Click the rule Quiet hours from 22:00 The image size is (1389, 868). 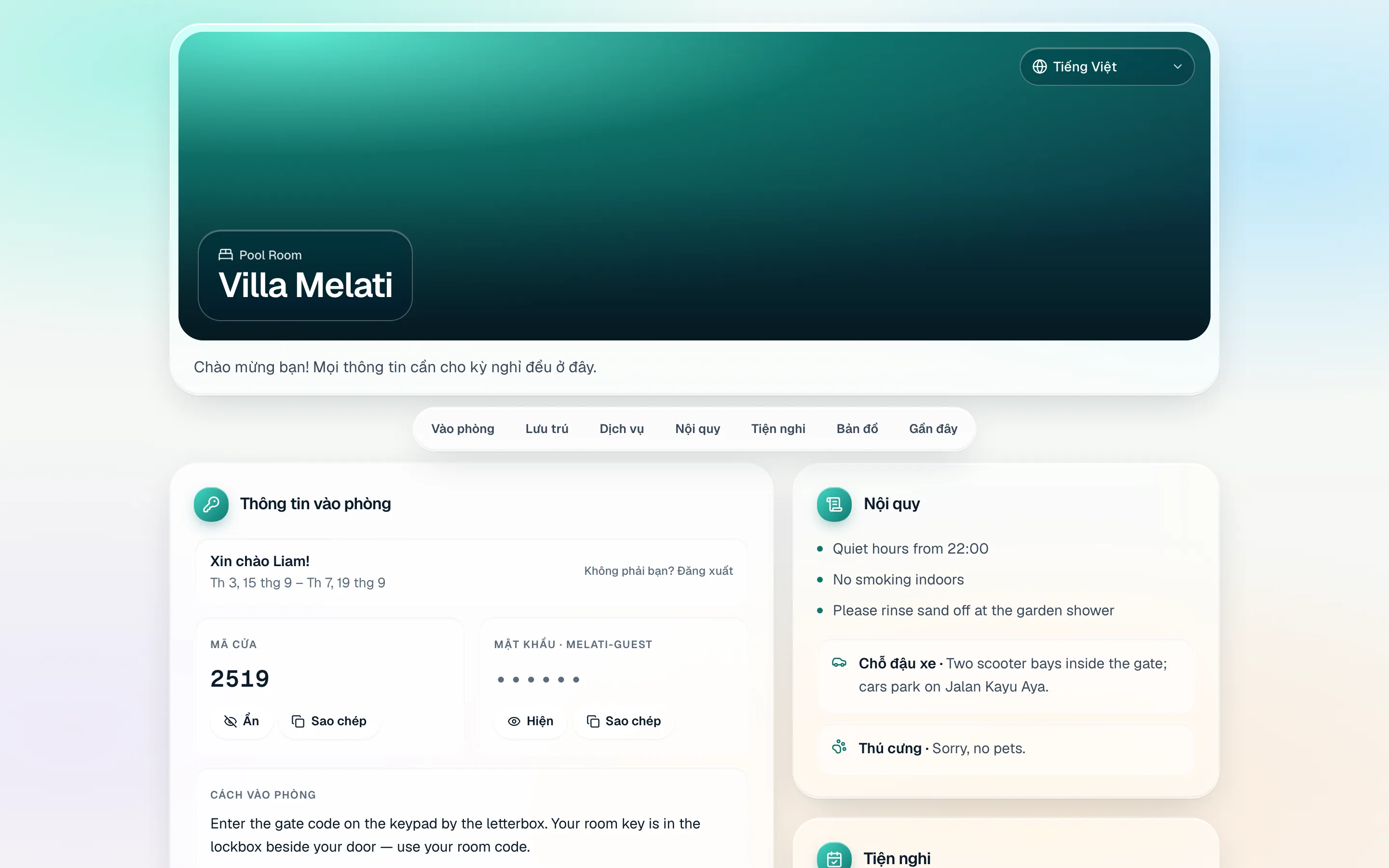pyautogui.click(x=910, y=549)
